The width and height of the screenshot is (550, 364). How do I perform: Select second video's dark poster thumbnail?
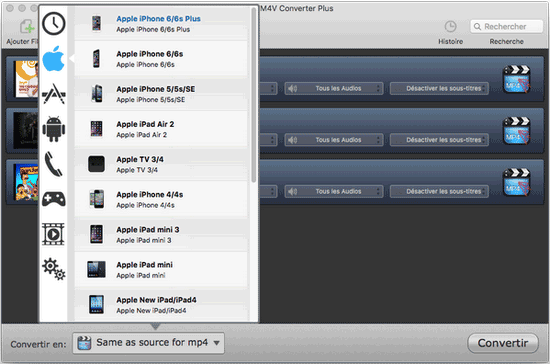point(26,130)
